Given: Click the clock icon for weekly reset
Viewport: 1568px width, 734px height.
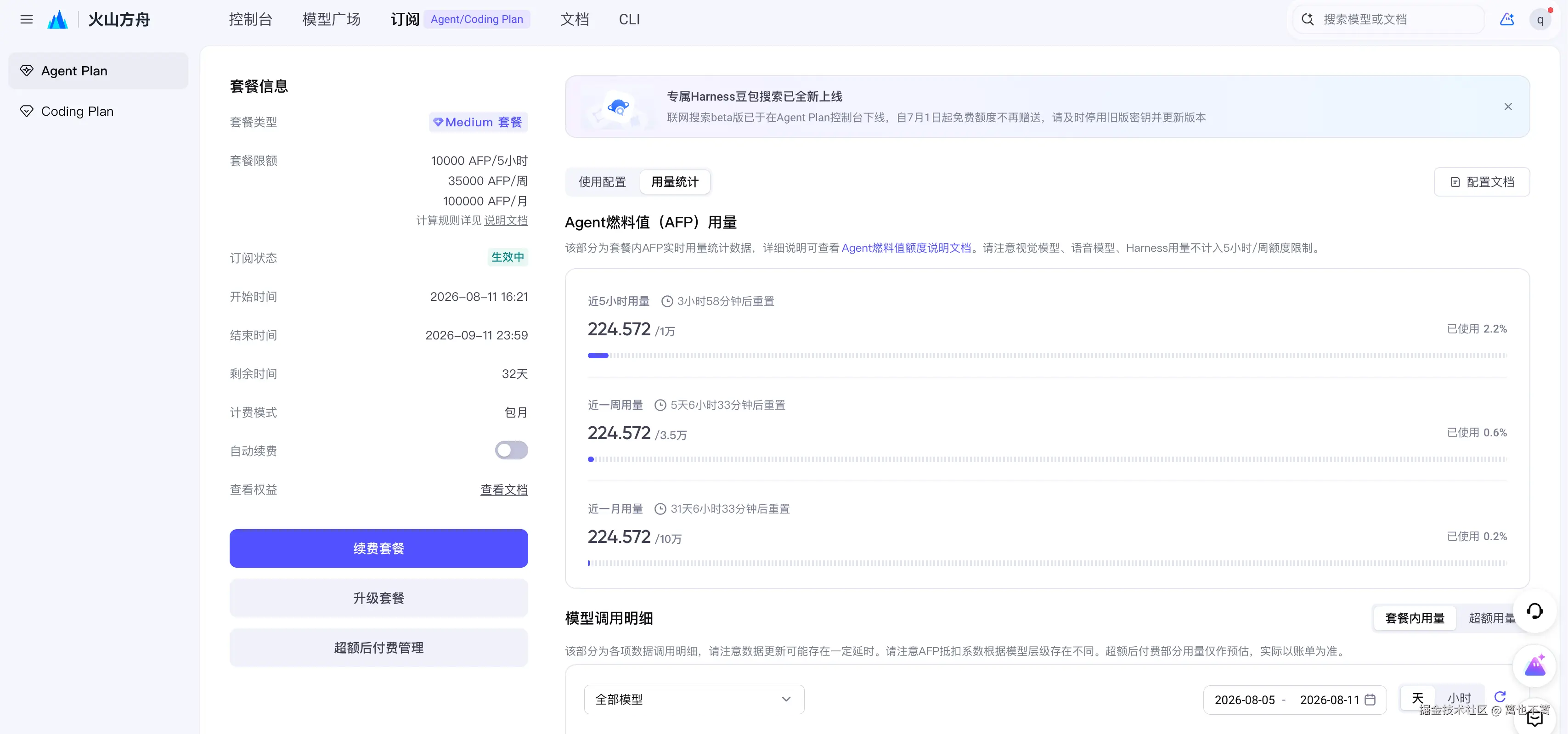Looking at the screenshot, I should [660, 405].
